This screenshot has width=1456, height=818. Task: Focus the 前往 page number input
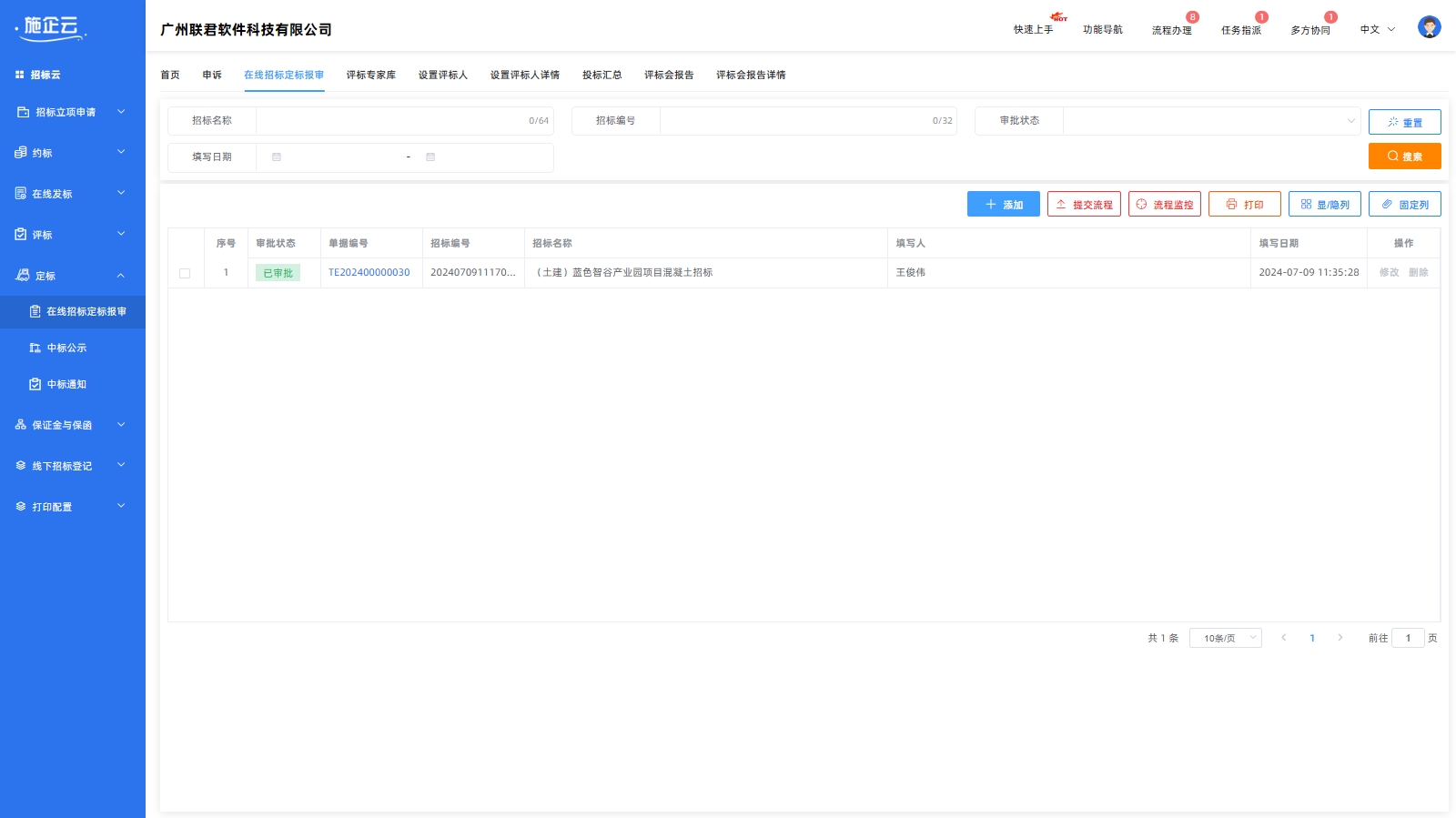click(1408, 638)
